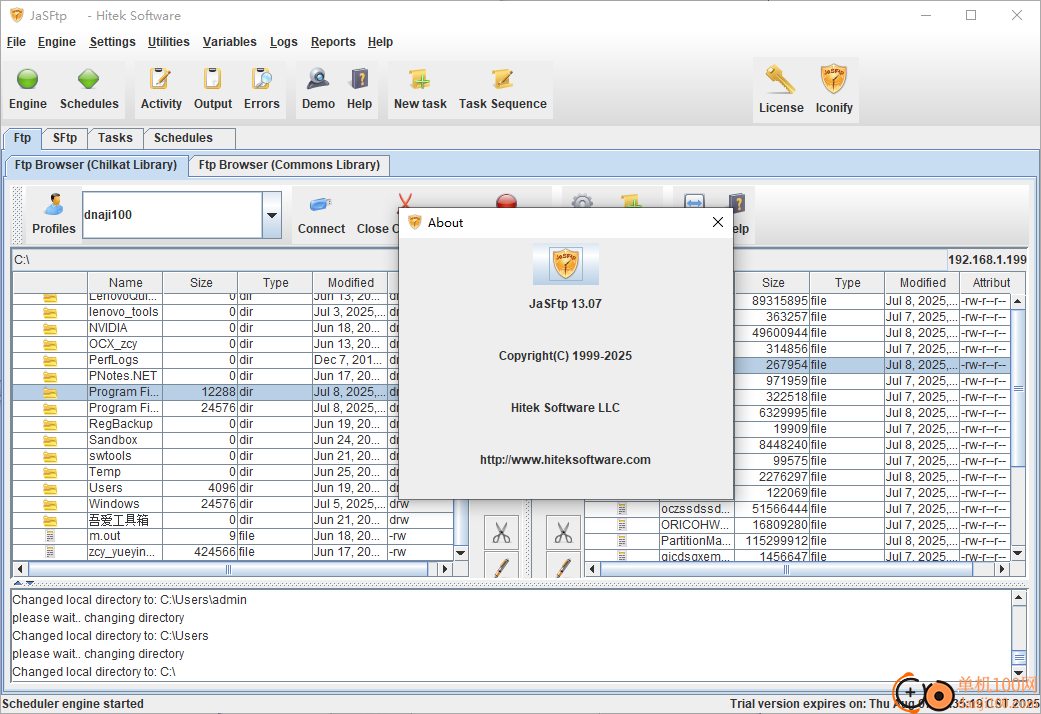
Task: Click the Output toolbar icon
Action: [x=212, y=80]
